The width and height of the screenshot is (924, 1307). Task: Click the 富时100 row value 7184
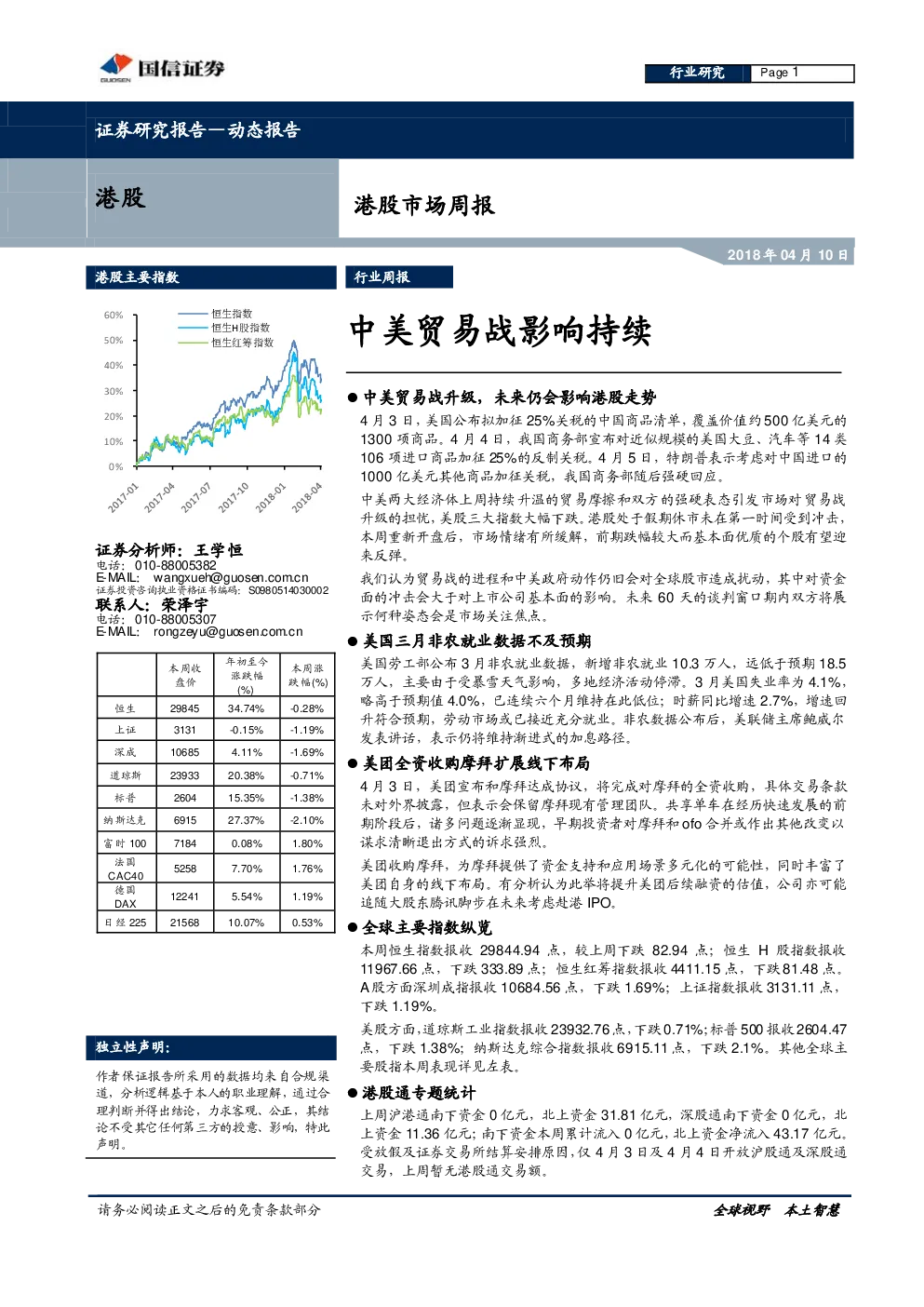pos(185,843)
